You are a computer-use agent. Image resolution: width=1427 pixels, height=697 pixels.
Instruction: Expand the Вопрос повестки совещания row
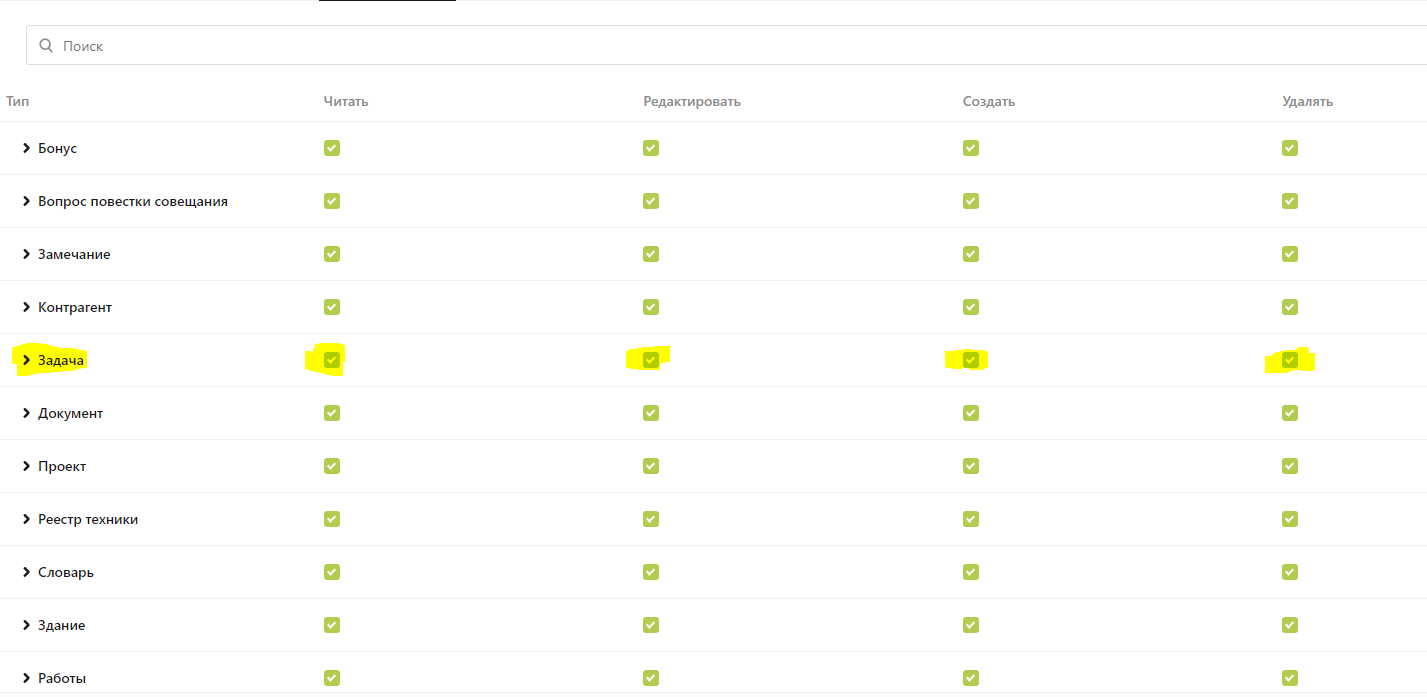point(27,201)
